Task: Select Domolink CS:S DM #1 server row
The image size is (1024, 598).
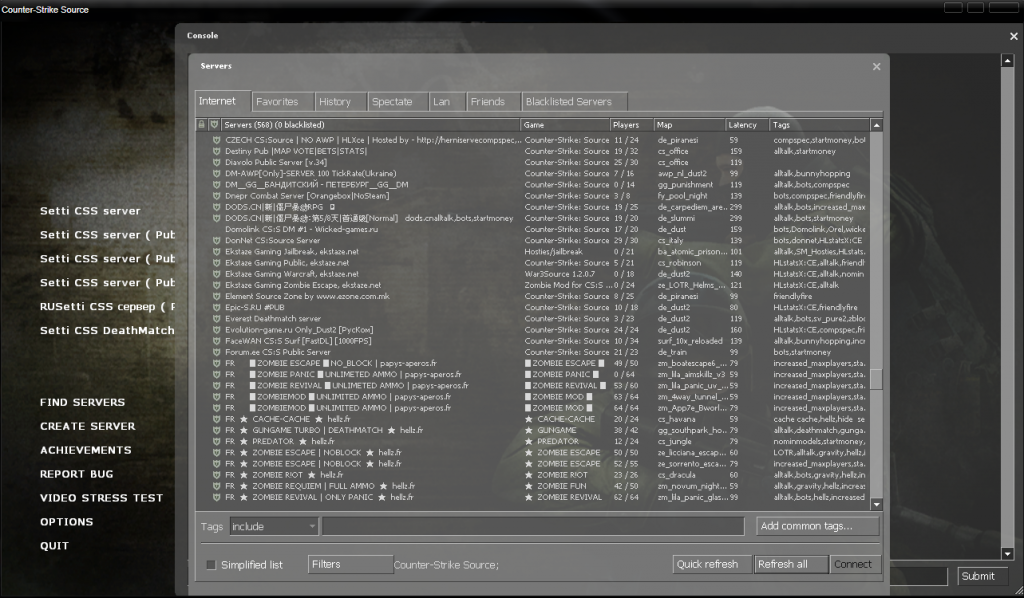Action: (533, 230)
